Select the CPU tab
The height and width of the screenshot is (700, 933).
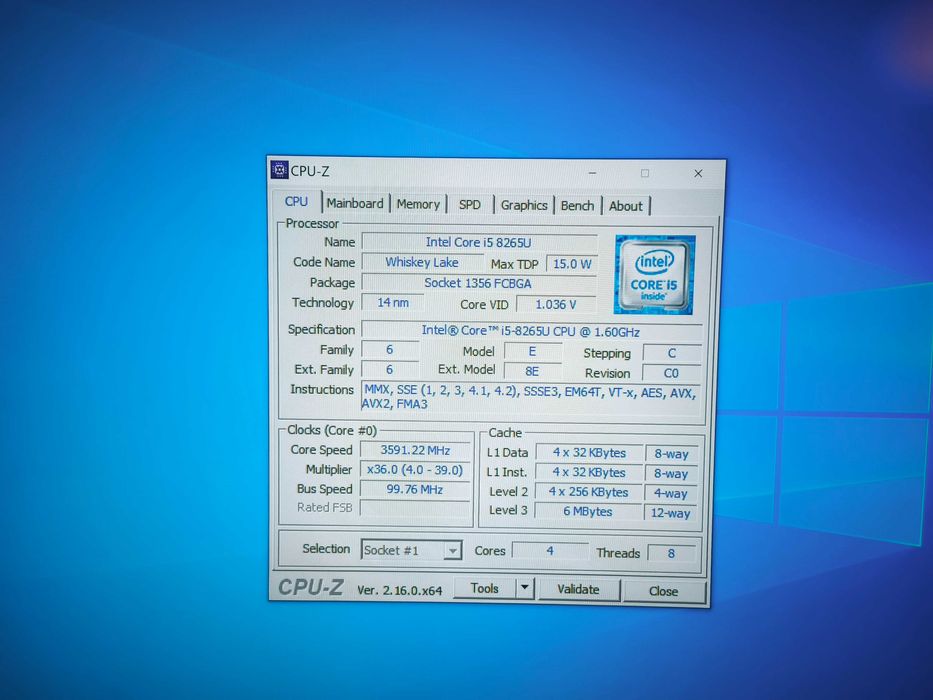pos(296,202)
